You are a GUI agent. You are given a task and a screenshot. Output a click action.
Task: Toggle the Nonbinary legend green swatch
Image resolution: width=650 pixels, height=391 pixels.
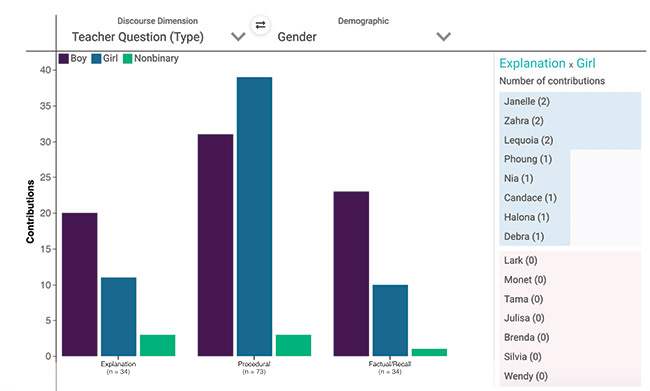(128, 58)
